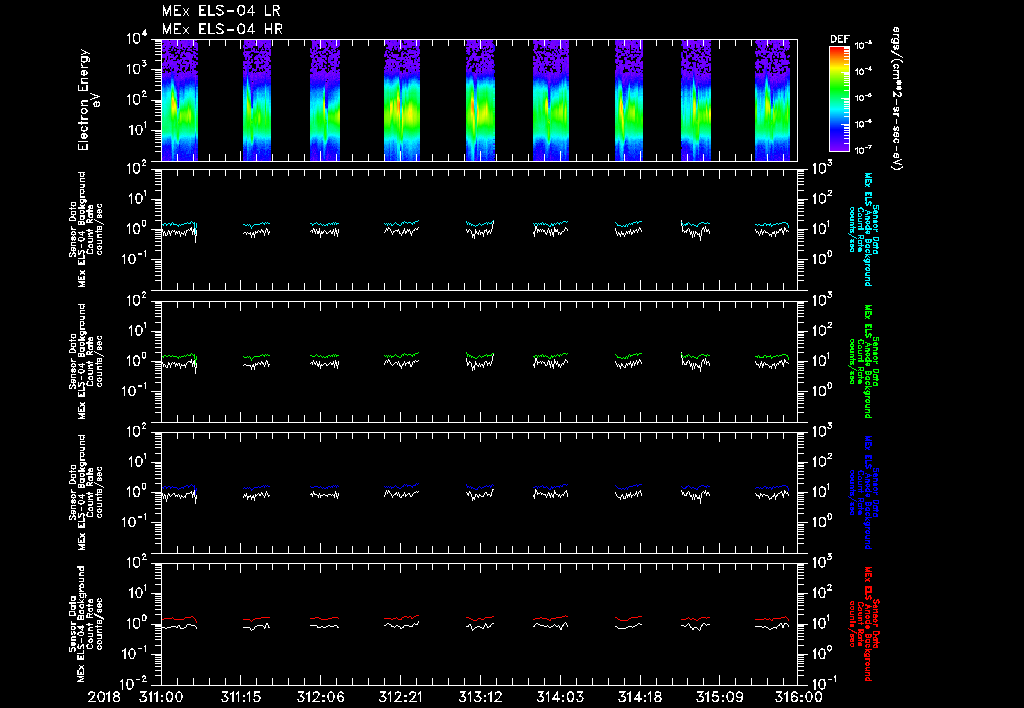Click the "311:00" time tick label
The height and width of the screenshot is (708, 1024).
click(x=161, y=698)
